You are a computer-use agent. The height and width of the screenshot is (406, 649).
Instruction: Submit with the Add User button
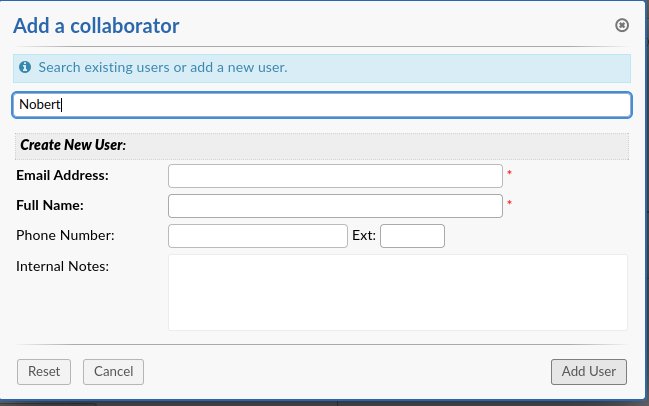pyautogui.click(x=589, y=372)
